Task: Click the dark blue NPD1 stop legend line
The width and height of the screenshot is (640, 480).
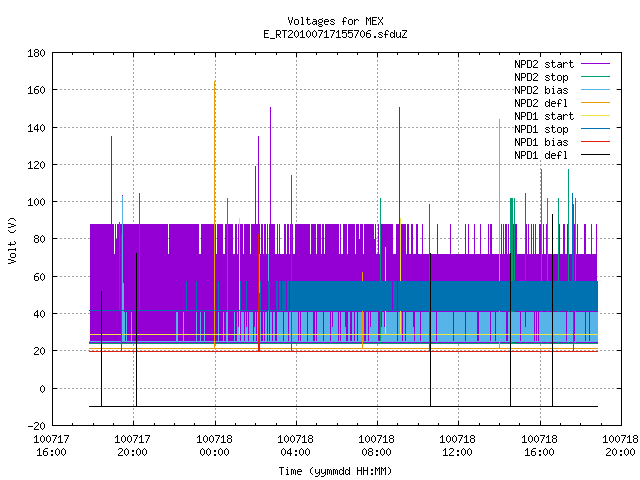Action: tap(595, 129)
